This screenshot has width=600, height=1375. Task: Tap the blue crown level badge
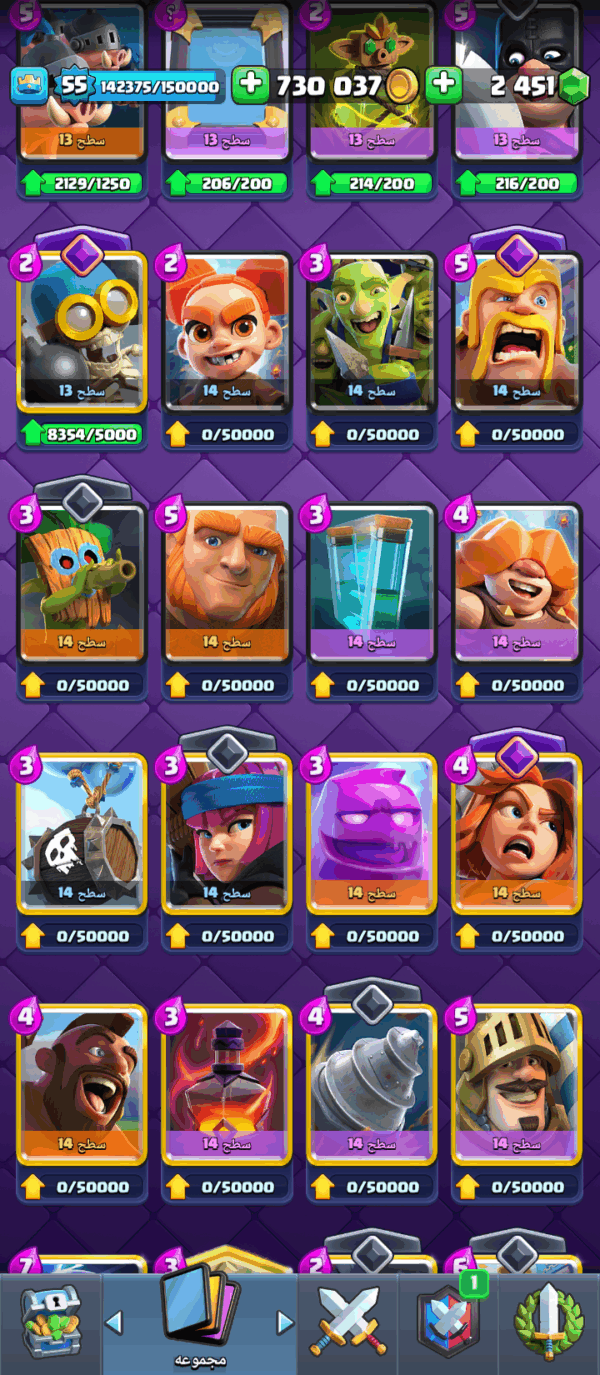click(x=30, y=86)
